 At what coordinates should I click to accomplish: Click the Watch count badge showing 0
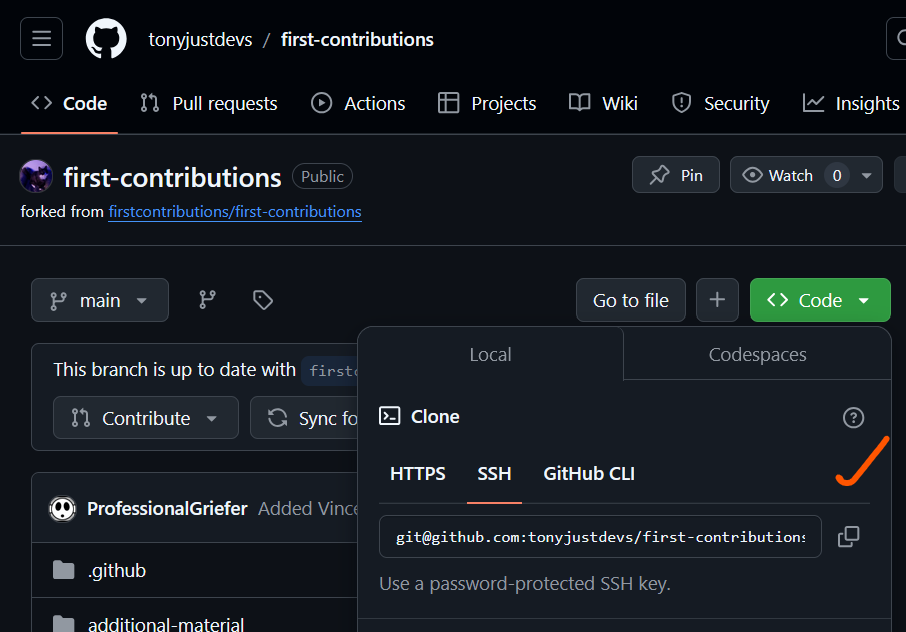coord(837,175)
